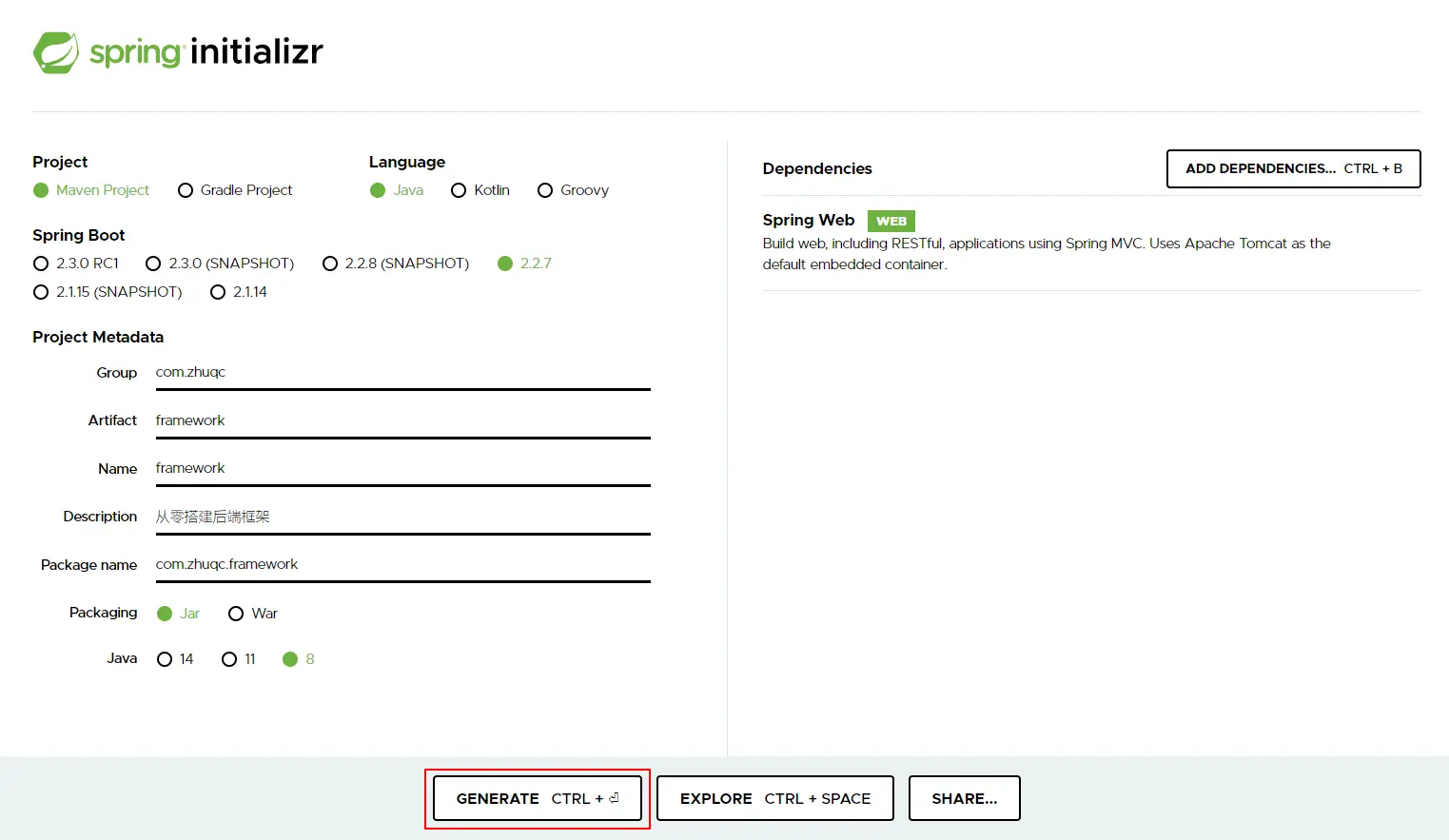The width and height of the screenshot is (1449, 840).
Task: Select Spring Boot 2.1.14
Action: (239, 292)
